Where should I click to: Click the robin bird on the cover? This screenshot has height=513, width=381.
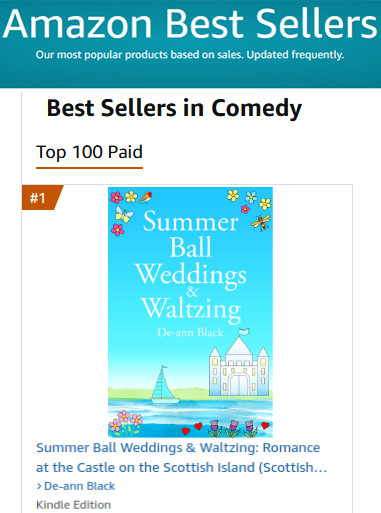145,197
